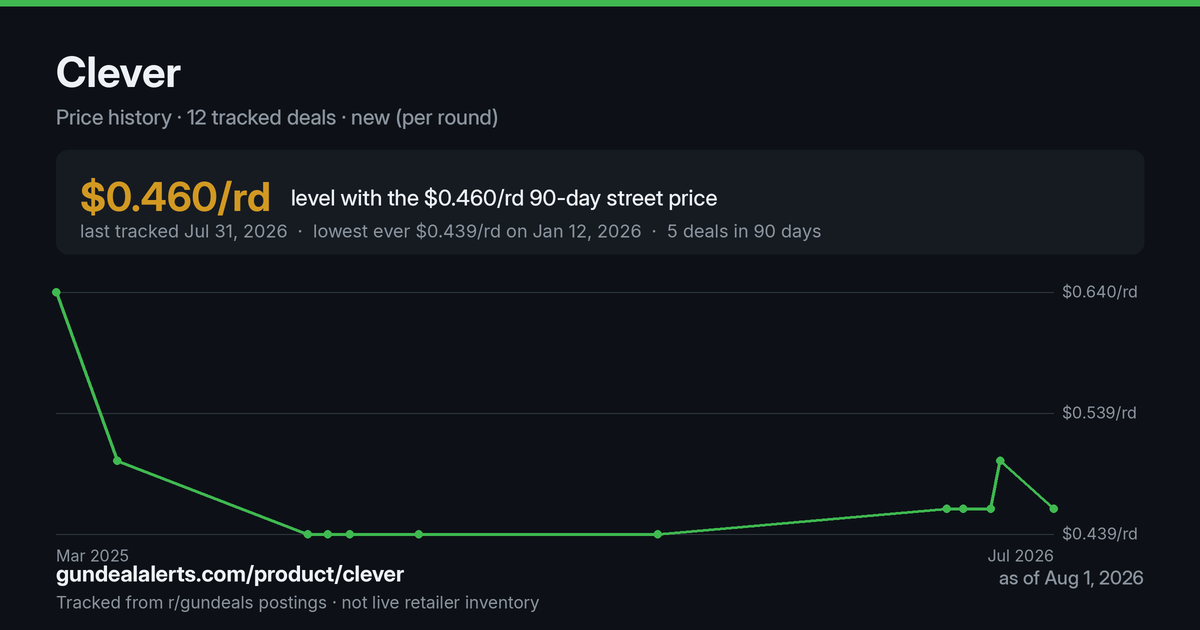
Task: Click the 'as of Aug 1, 2026' text
Action: tap(1071, 578)
